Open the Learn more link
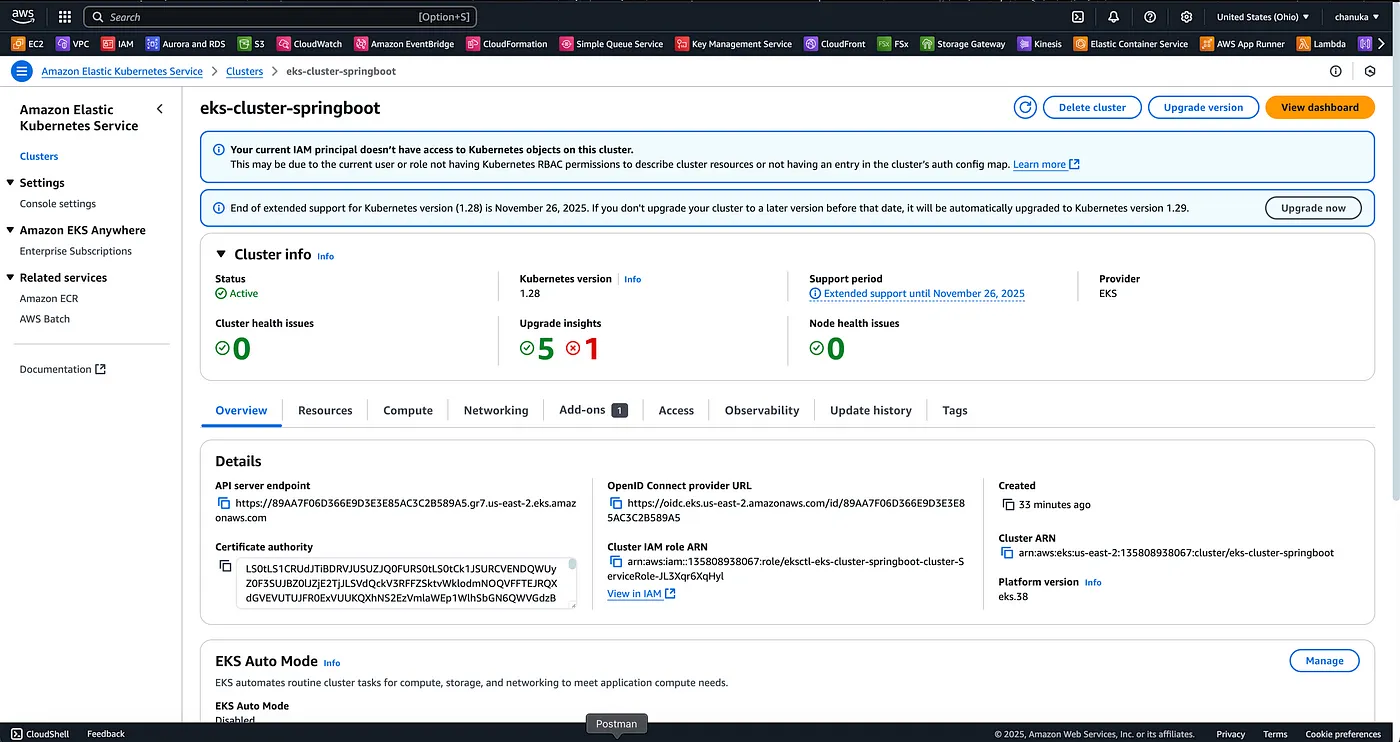 click(x=1046, y=164)
